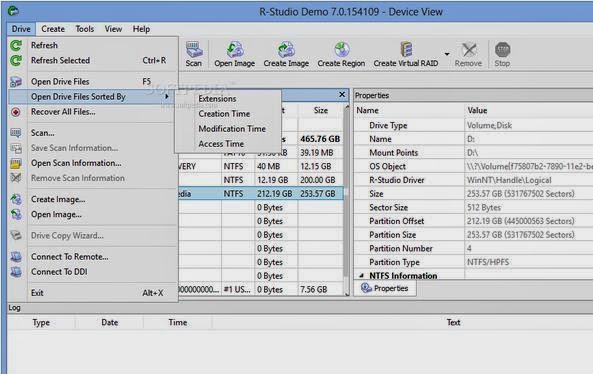Open the Drive menu

pos(21,29)
